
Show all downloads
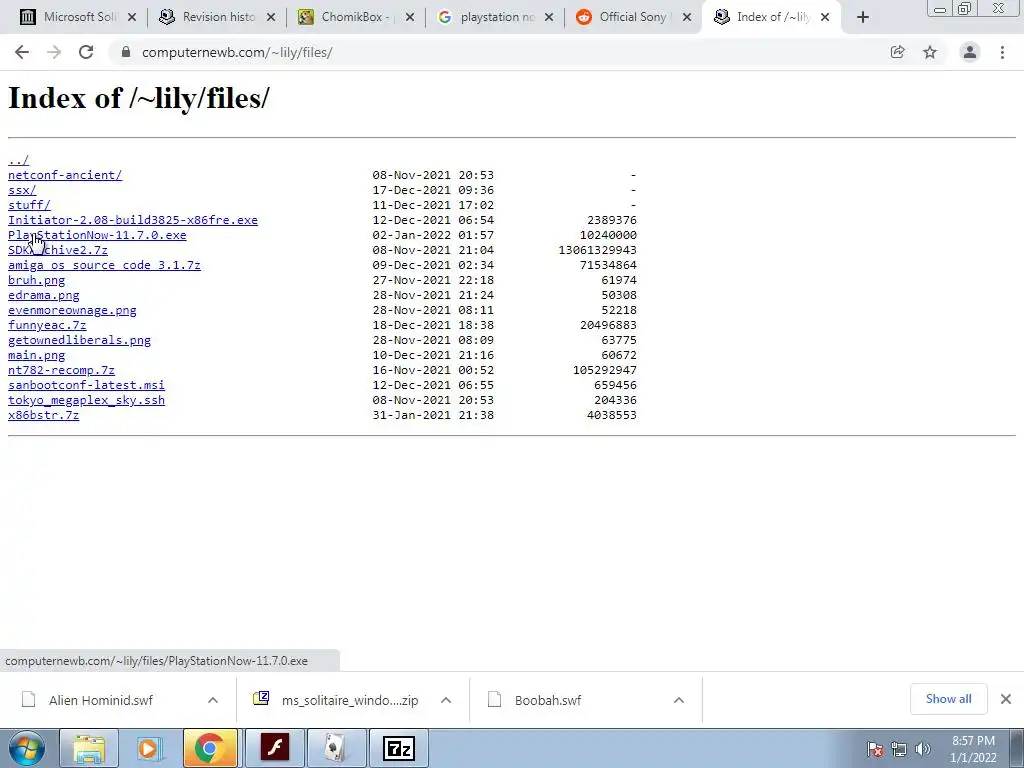click(x=948, y=699)
